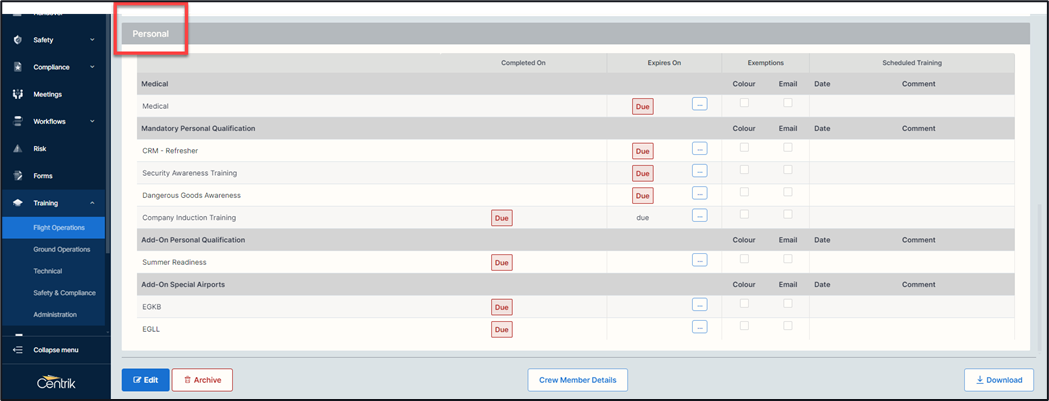Click the Personal section header
The image size is (1049, 401).
(575, 33)
